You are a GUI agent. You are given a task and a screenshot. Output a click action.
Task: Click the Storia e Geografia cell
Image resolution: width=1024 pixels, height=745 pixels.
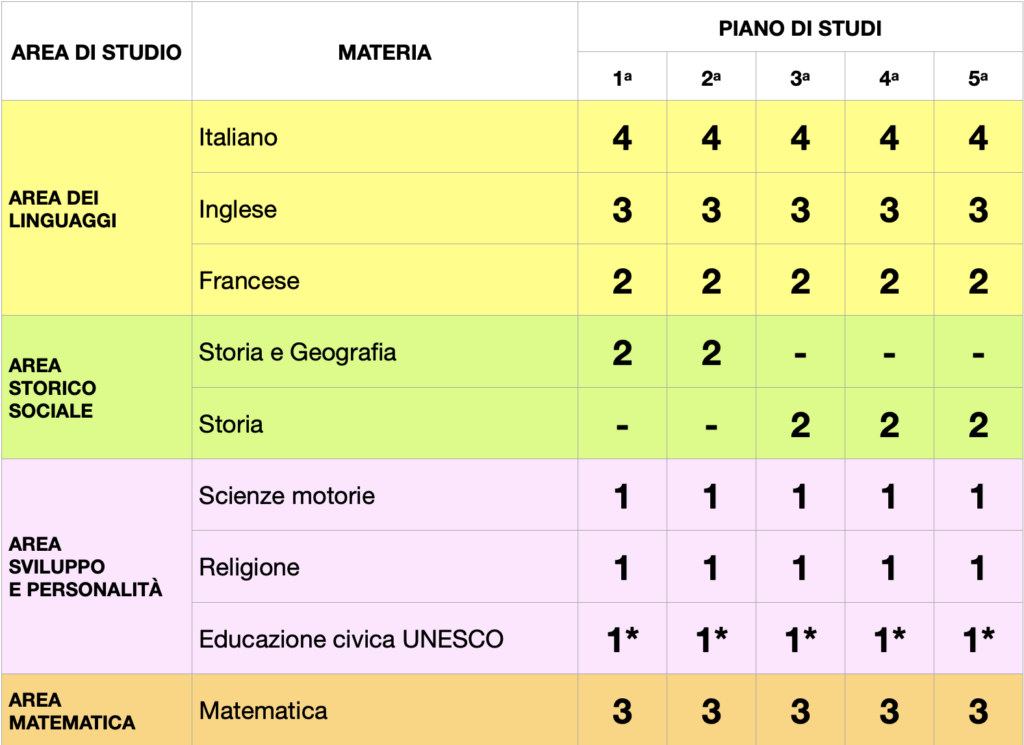coord(385,352)
